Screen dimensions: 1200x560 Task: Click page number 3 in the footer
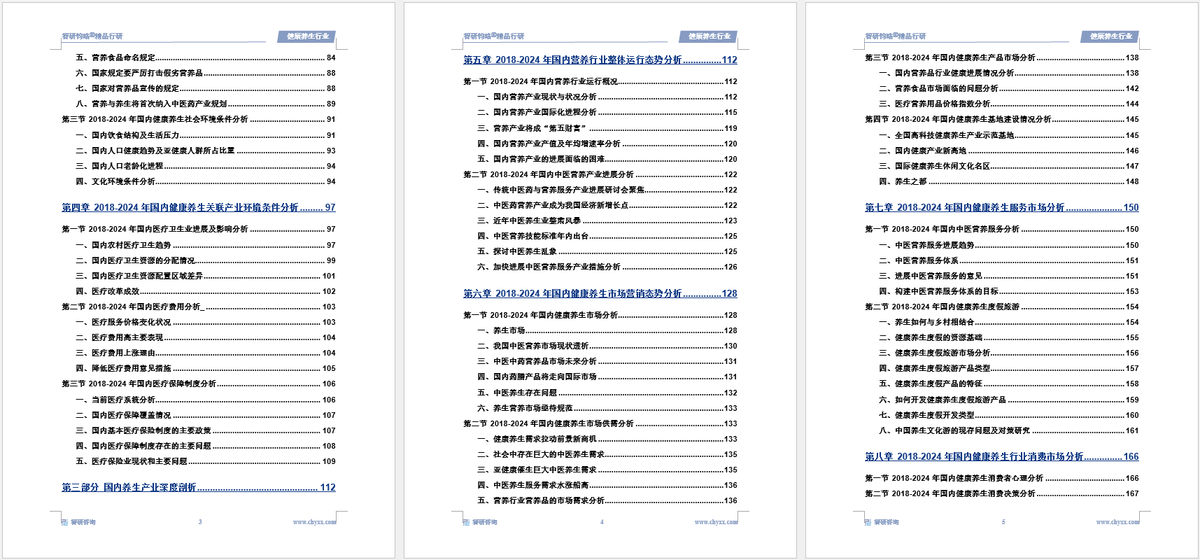coord(201,522)
